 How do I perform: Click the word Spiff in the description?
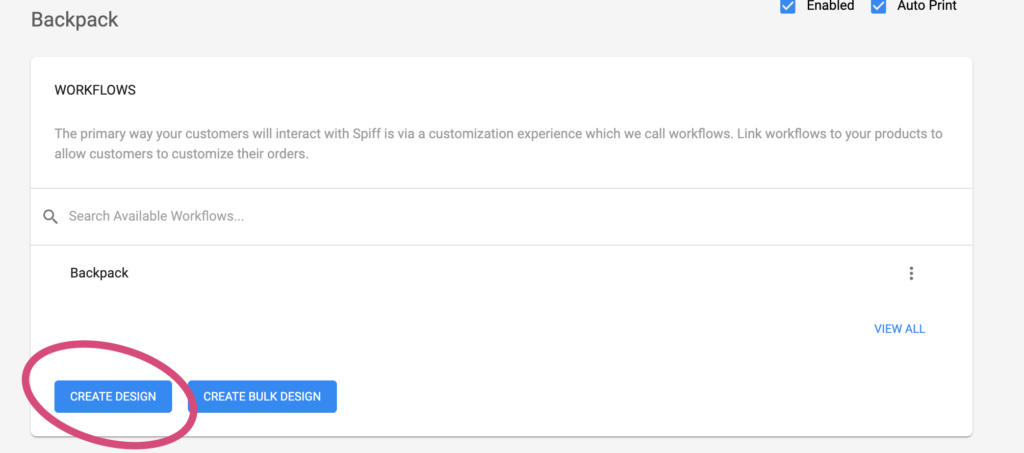coord(366,134)
